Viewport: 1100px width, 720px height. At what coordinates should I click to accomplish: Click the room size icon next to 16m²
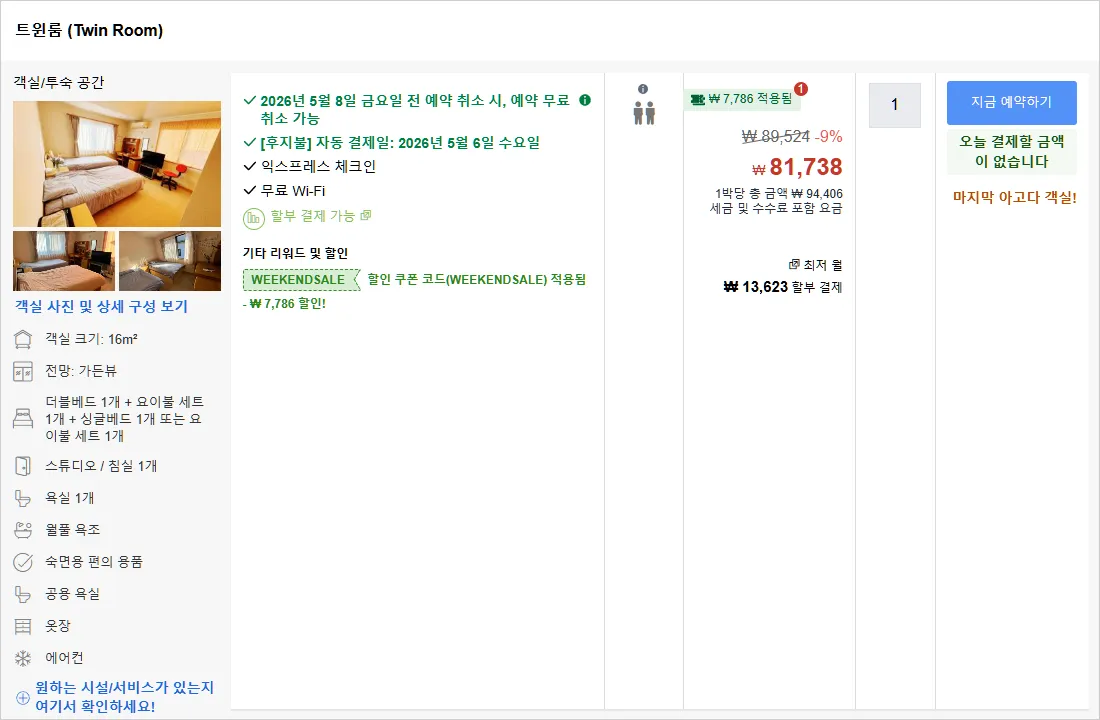coord(23,340)
